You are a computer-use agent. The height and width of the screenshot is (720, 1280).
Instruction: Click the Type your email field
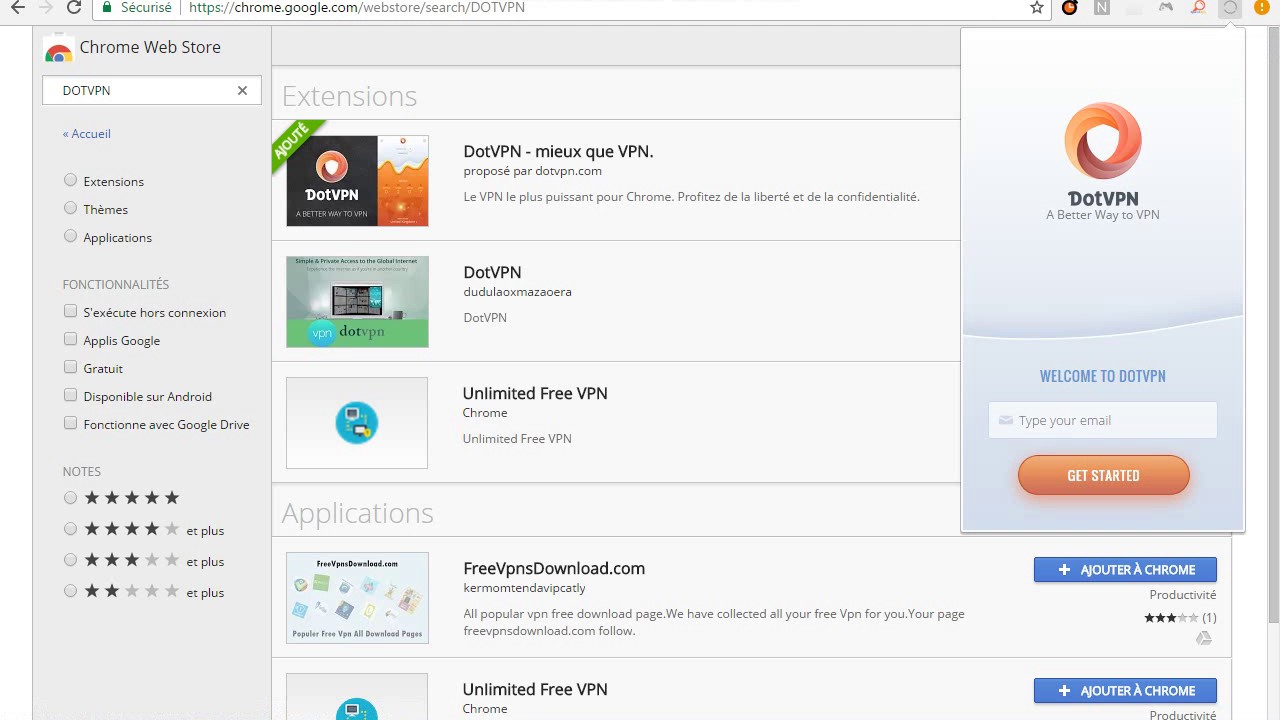(x=1103, y=420)
